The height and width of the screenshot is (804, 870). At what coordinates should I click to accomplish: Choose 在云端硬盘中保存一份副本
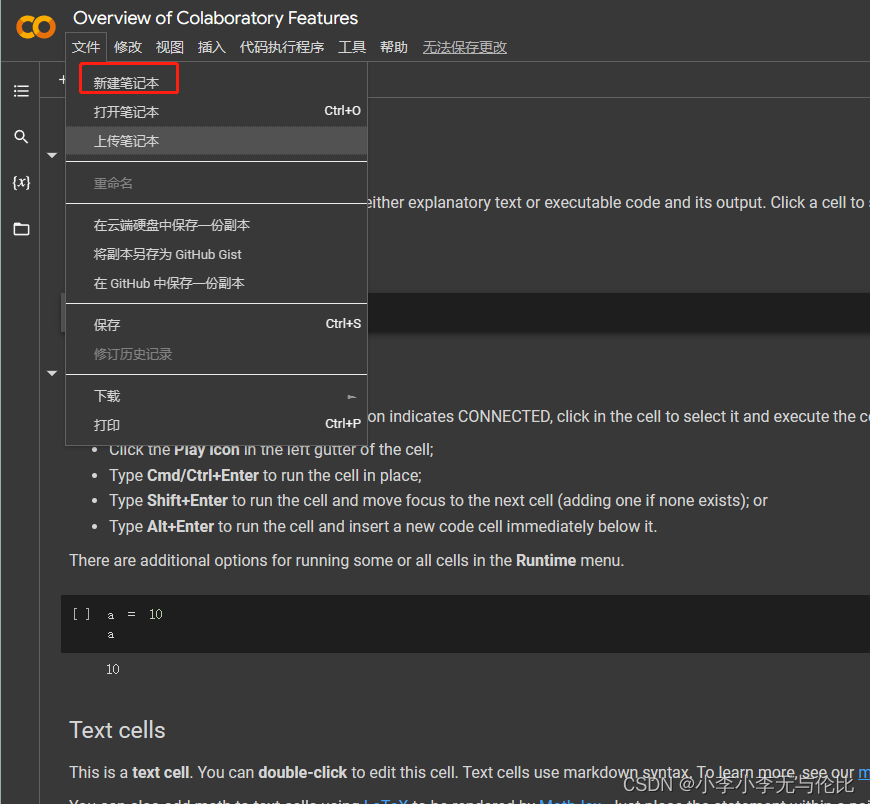[216, 225]
